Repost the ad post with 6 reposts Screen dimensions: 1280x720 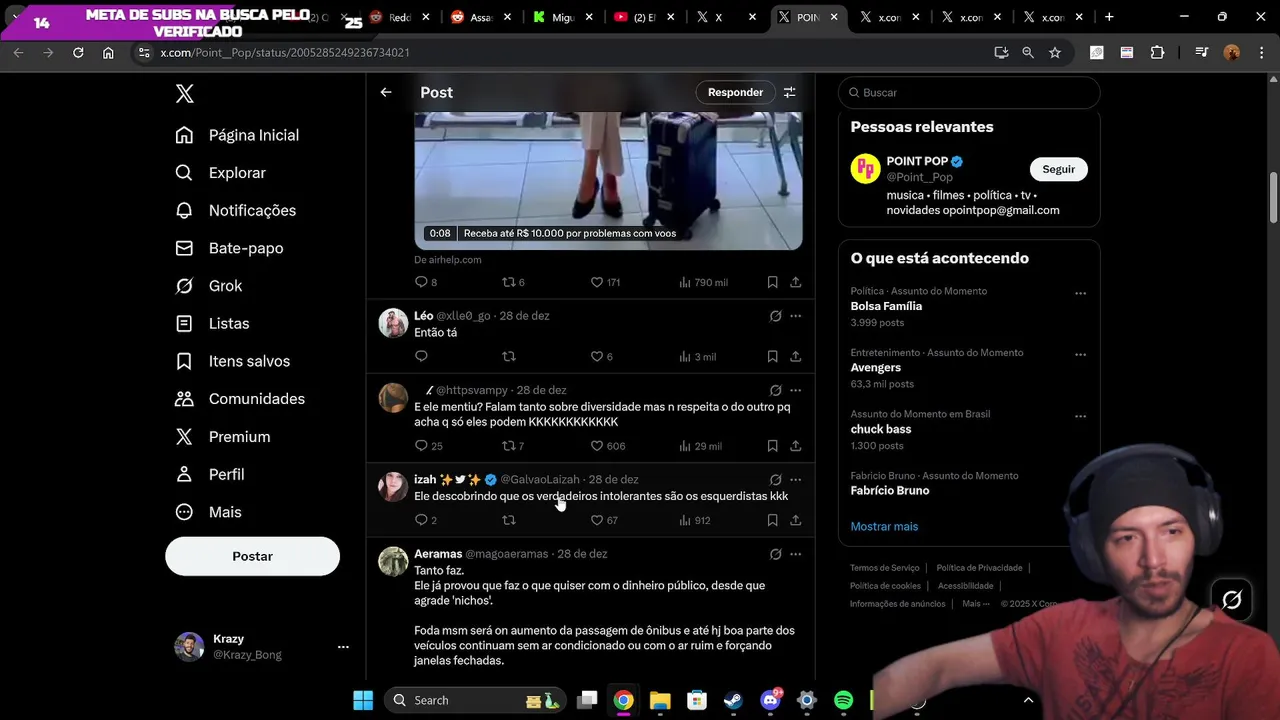click(x=513, y=283)
